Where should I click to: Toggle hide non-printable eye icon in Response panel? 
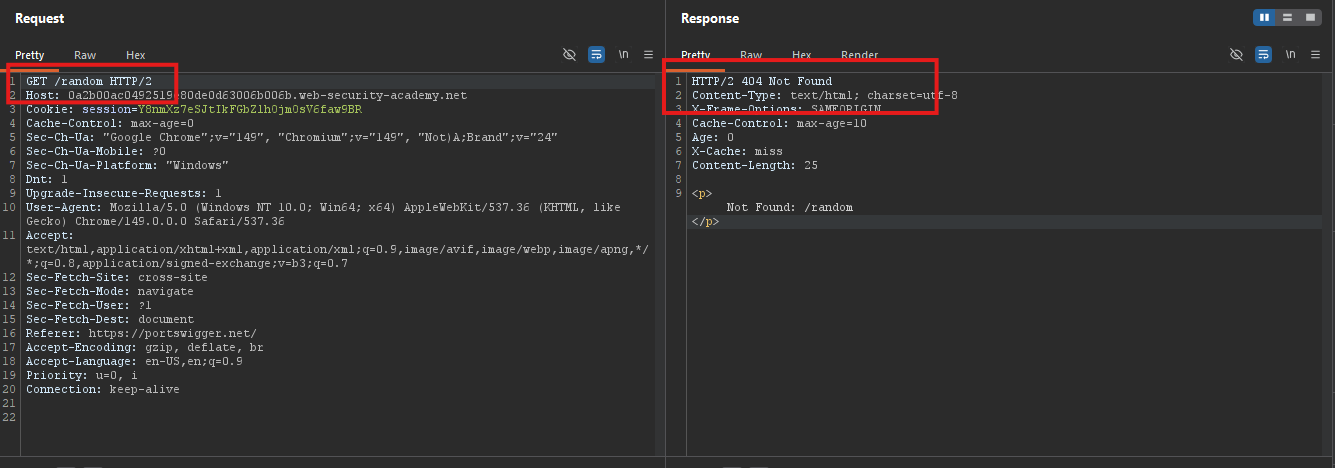(1236, 54)
